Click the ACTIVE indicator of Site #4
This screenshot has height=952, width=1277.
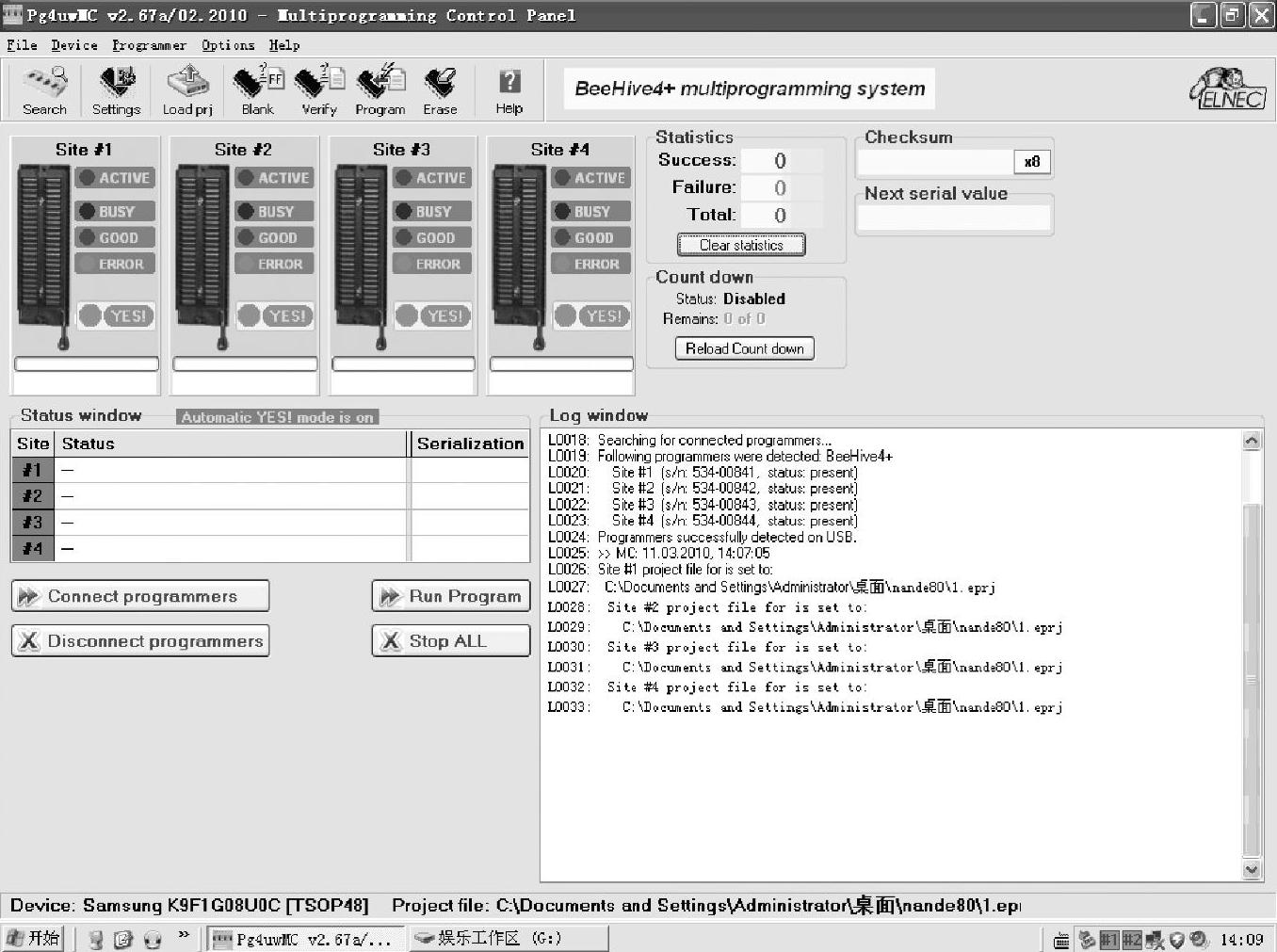point(590,178)
